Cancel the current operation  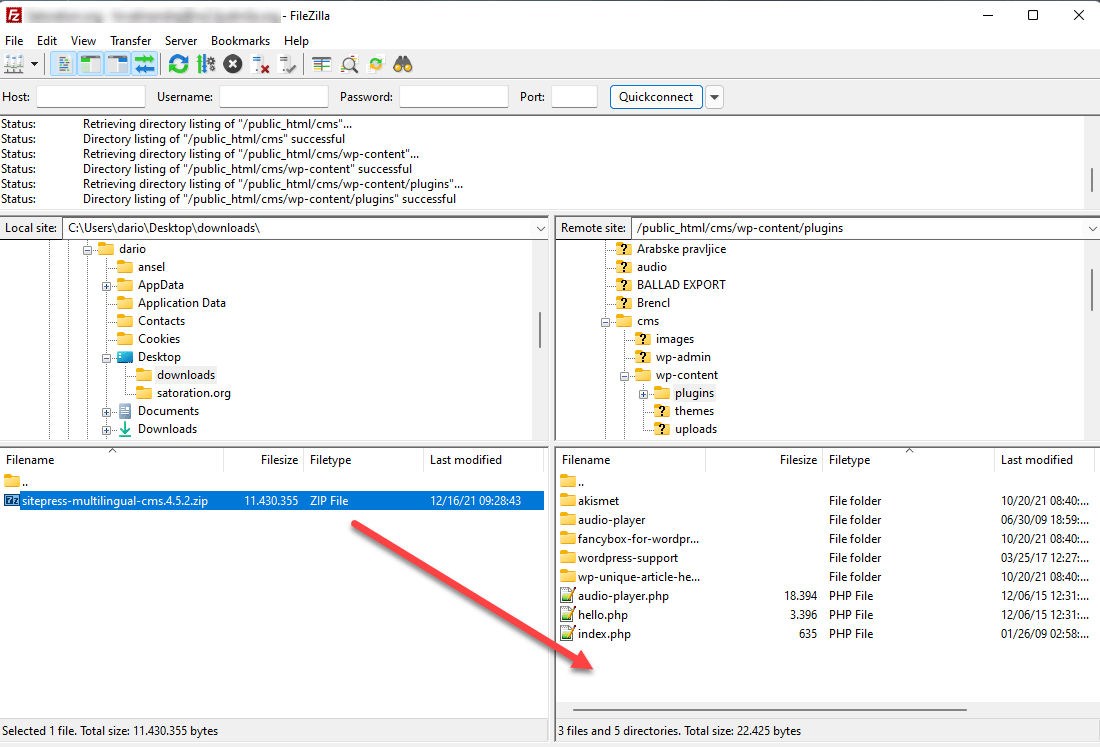(x=233, y=65)
